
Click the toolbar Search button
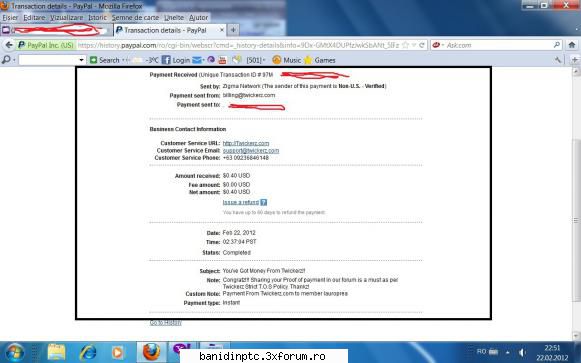104,60
